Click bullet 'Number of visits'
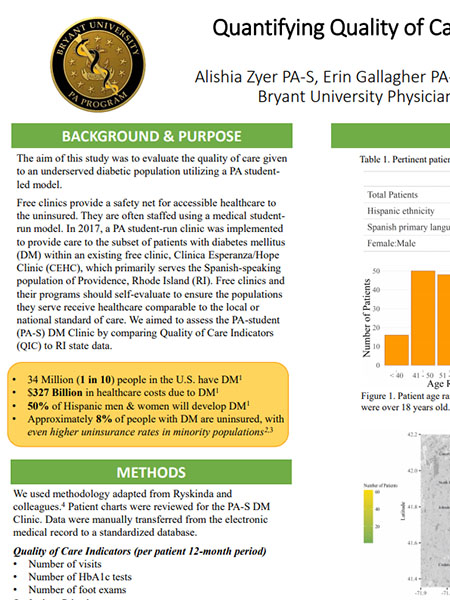 click(65, 564)
